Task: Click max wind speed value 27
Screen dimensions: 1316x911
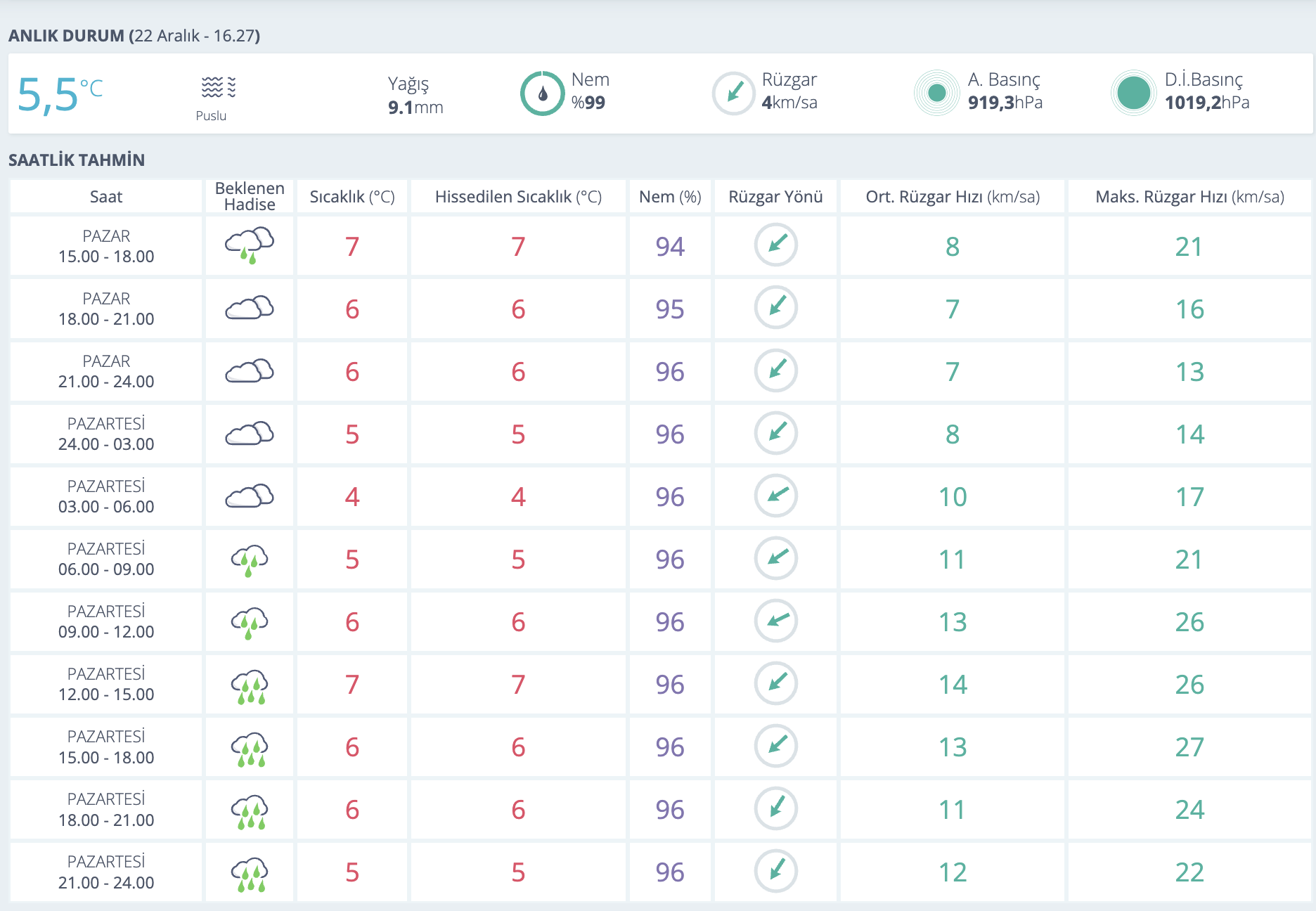Action: (x=1189, y=747)
